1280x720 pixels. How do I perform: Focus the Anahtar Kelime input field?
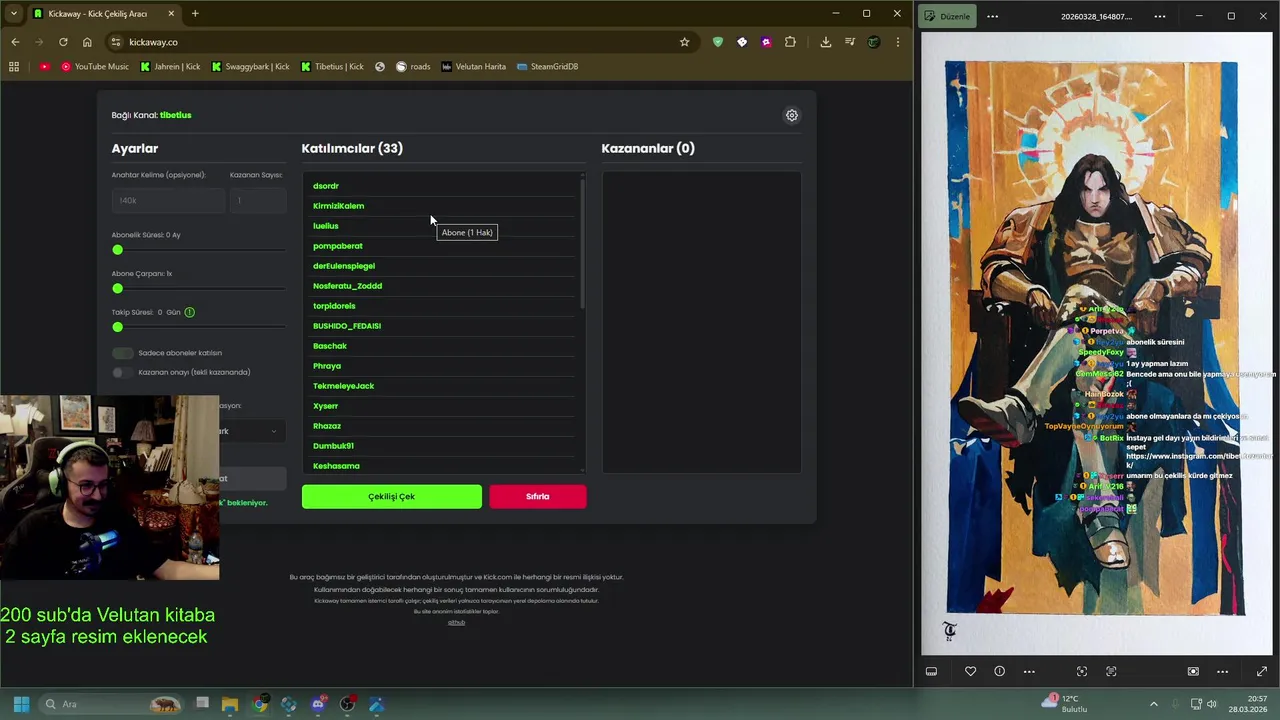pyautogui.click(x=168, y=200)
